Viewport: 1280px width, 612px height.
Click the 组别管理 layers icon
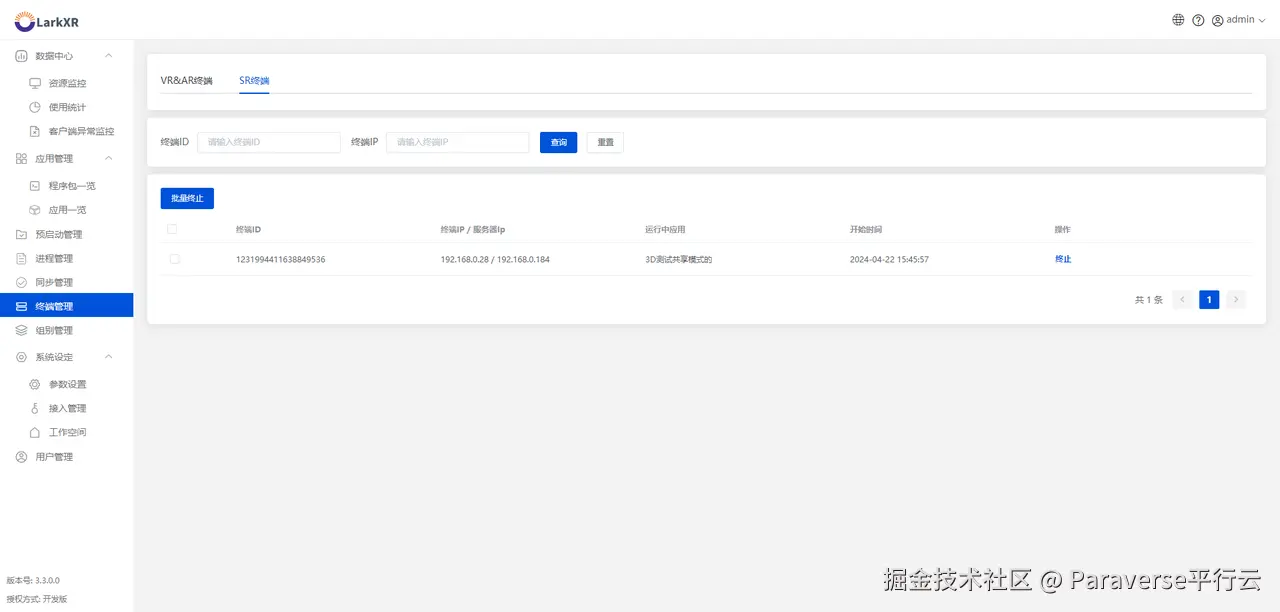21,331
